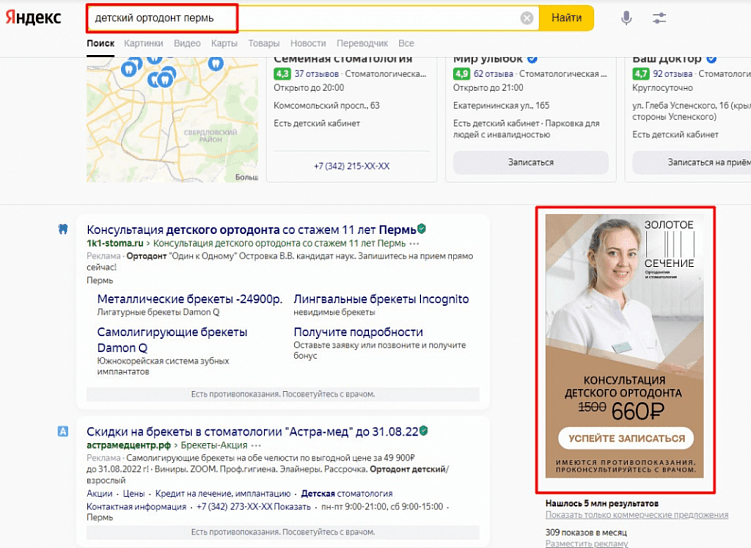
Task: Click Записаться на приём button on Ваш Доктор card
Action: coord(692,162)
